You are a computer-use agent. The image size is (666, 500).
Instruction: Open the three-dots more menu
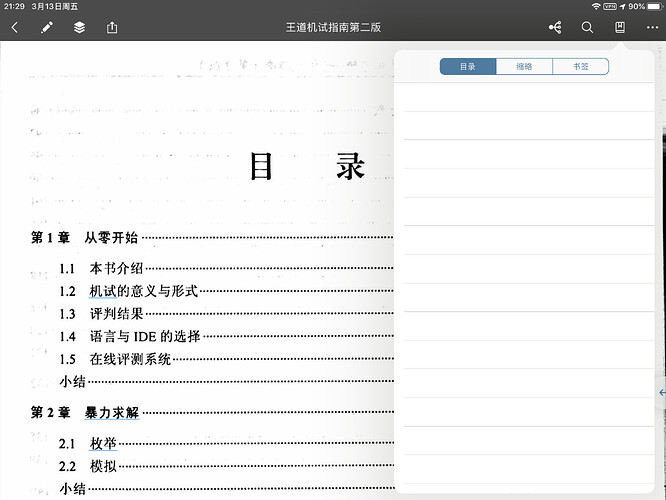pos(652,28)
